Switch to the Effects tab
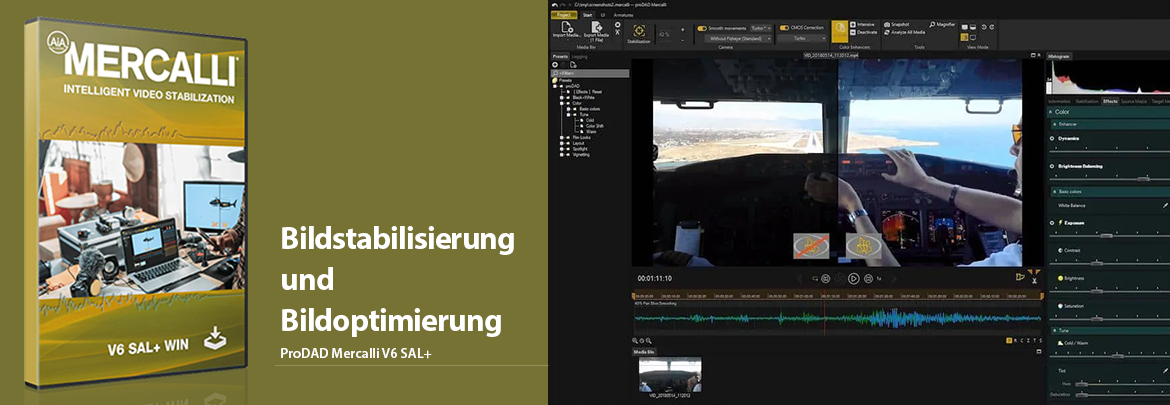The height and width of the screenshot is (405, 1170). click(1110, 101)
